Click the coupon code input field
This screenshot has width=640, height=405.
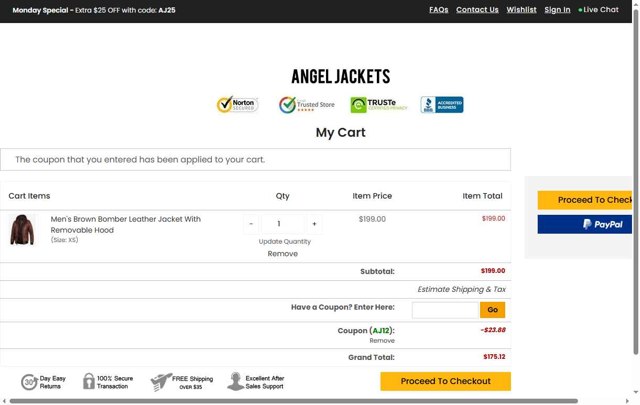(445, 310)
